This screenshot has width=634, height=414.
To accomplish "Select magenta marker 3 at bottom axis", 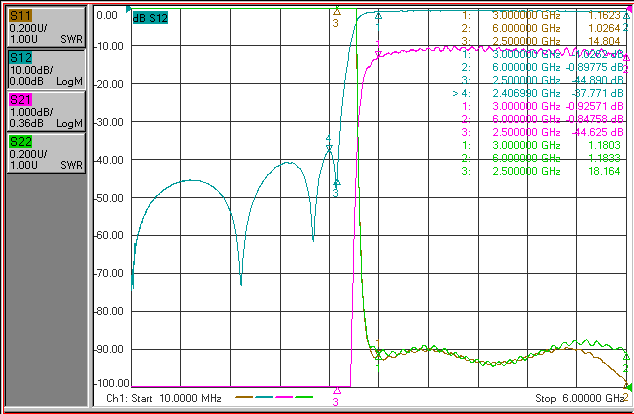I will 336,391.
